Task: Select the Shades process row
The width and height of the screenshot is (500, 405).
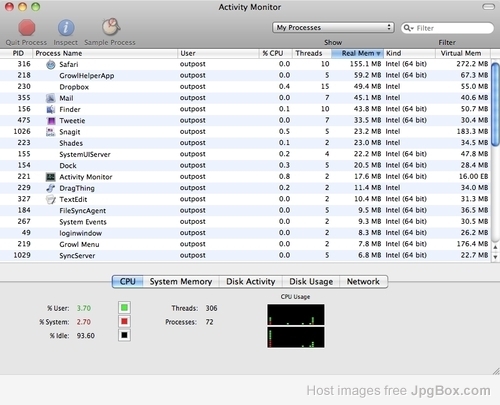Action: point(245,143)
